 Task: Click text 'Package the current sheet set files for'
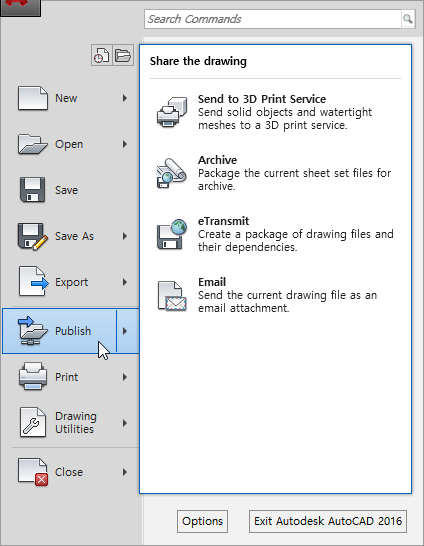click(x=295, y=173)
